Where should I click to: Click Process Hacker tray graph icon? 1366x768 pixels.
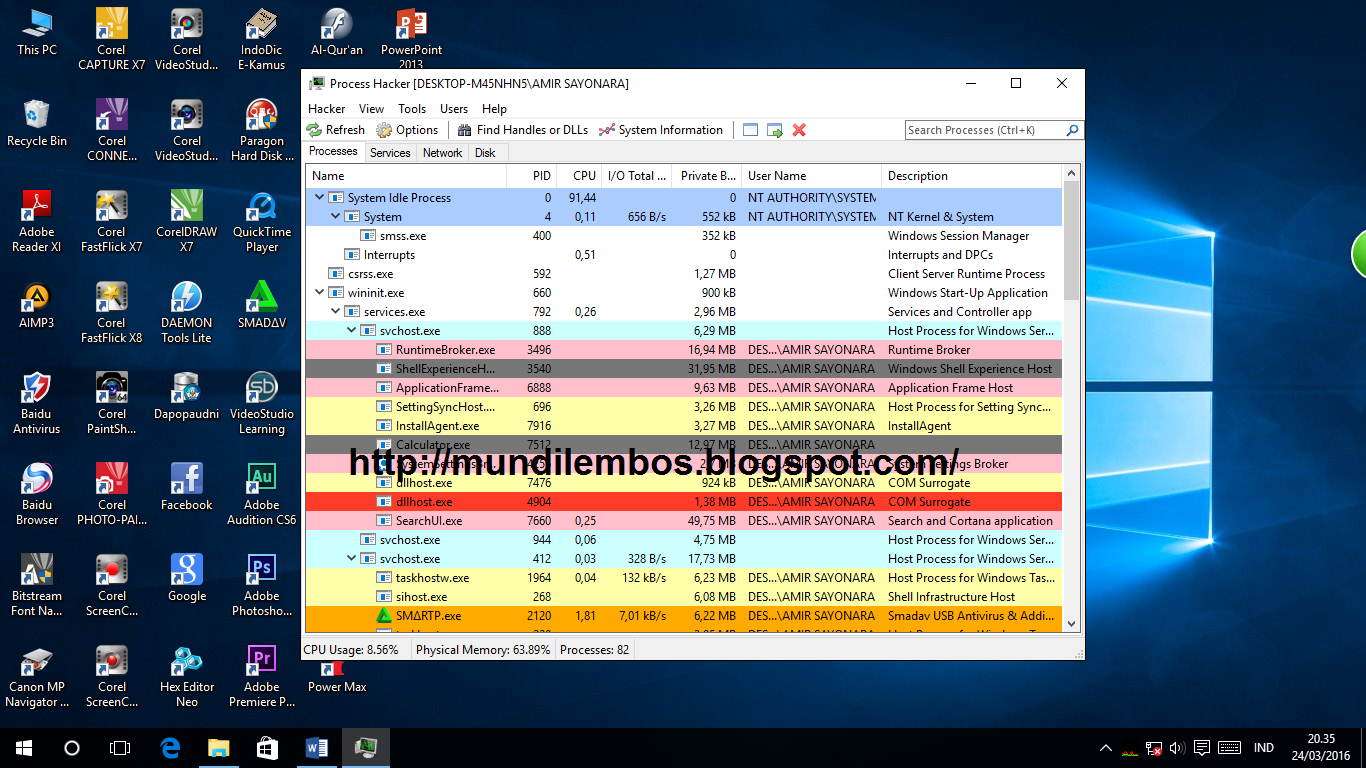pyautogui.click(x=1130, y=749)
